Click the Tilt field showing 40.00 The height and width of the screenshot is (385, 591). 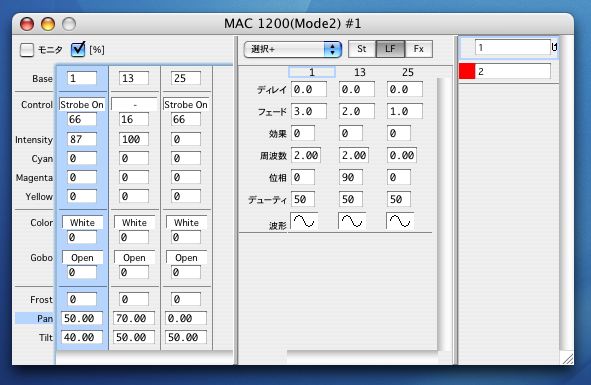coord(82,337)
